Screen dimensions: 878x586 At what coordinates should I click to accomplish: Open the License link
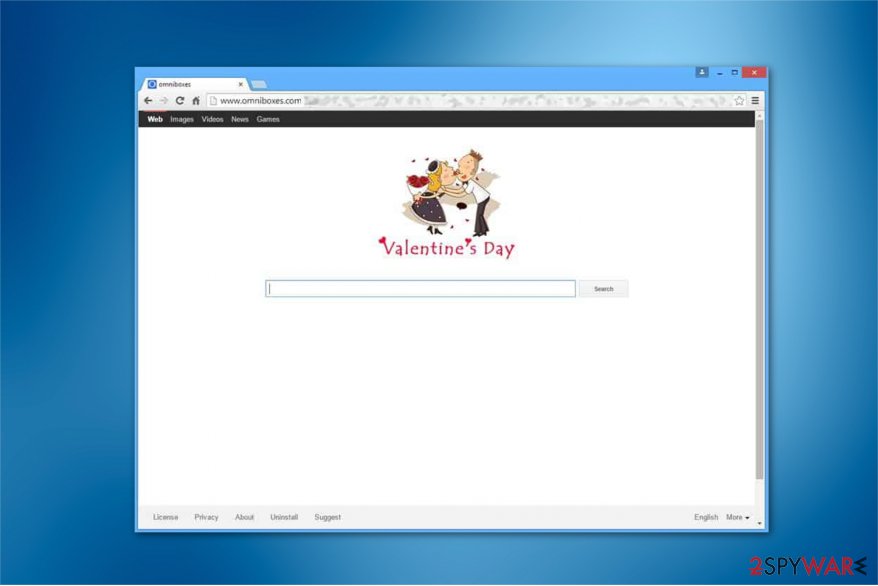[x=166, y=517]
